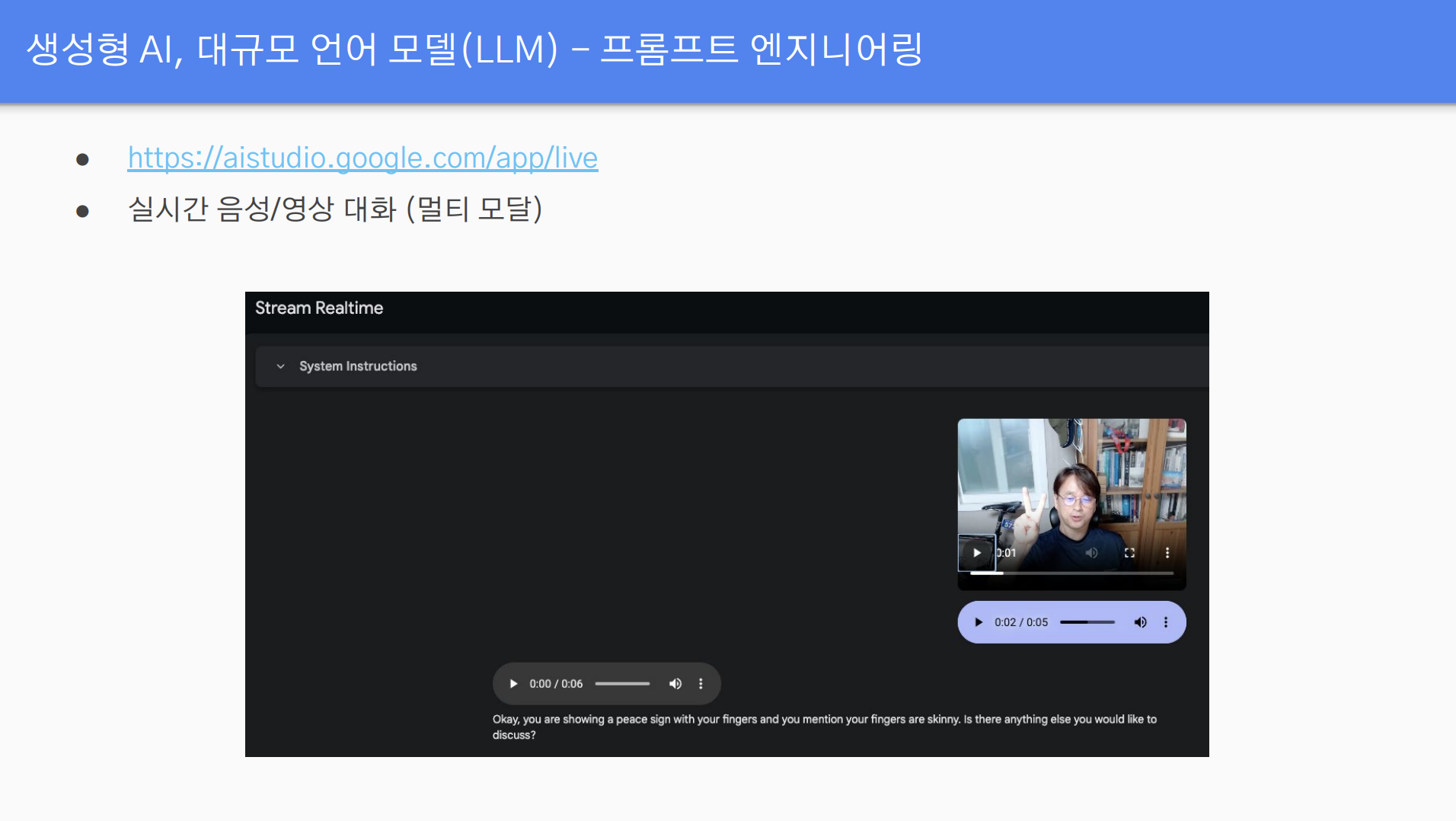The height and width of the screenshot is (821, 1456).
Task: Open more options on webcam video
Action: 1167,553
